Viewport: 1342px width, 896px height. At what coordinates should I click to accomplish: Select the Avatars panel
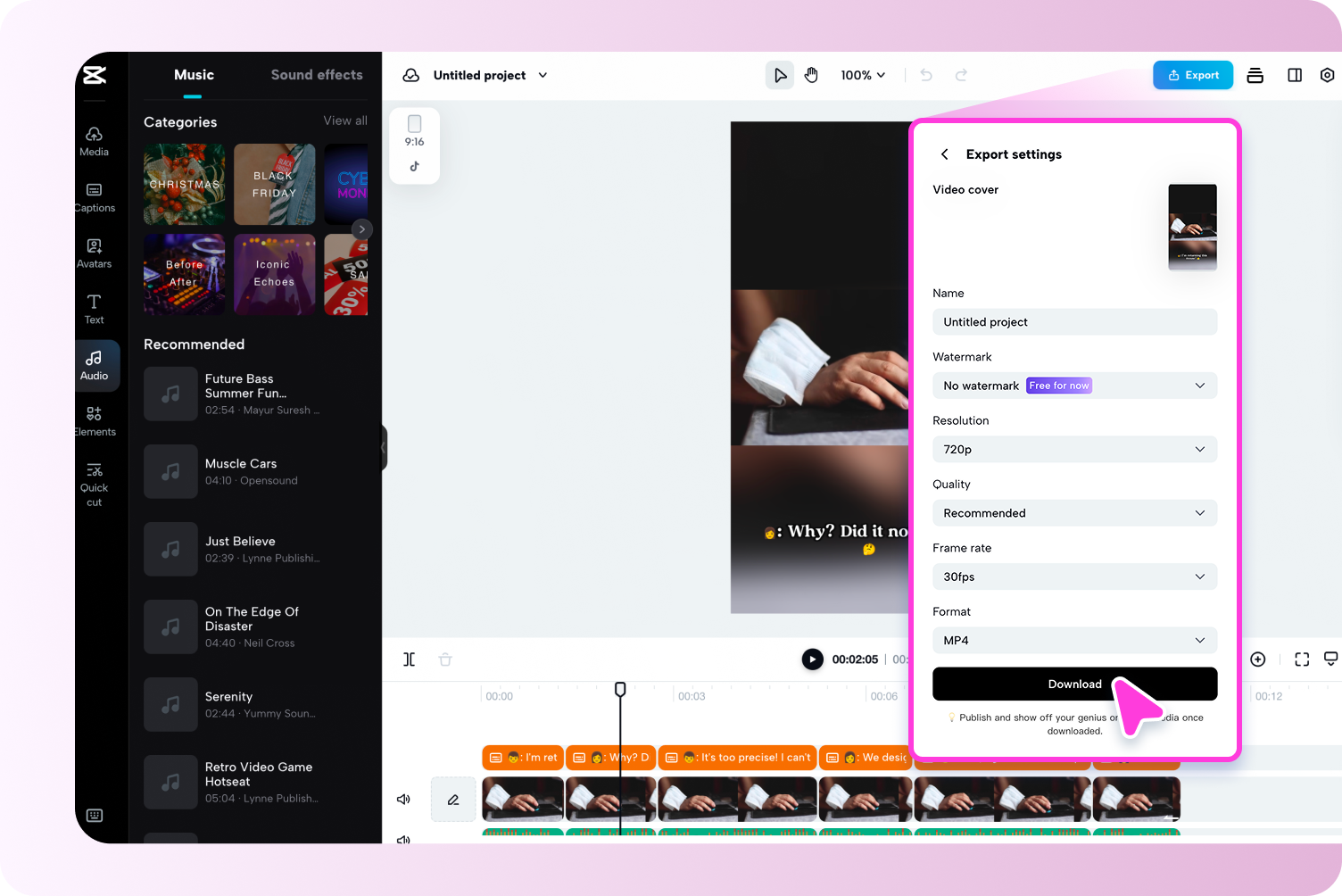click(x=94, y=253)
